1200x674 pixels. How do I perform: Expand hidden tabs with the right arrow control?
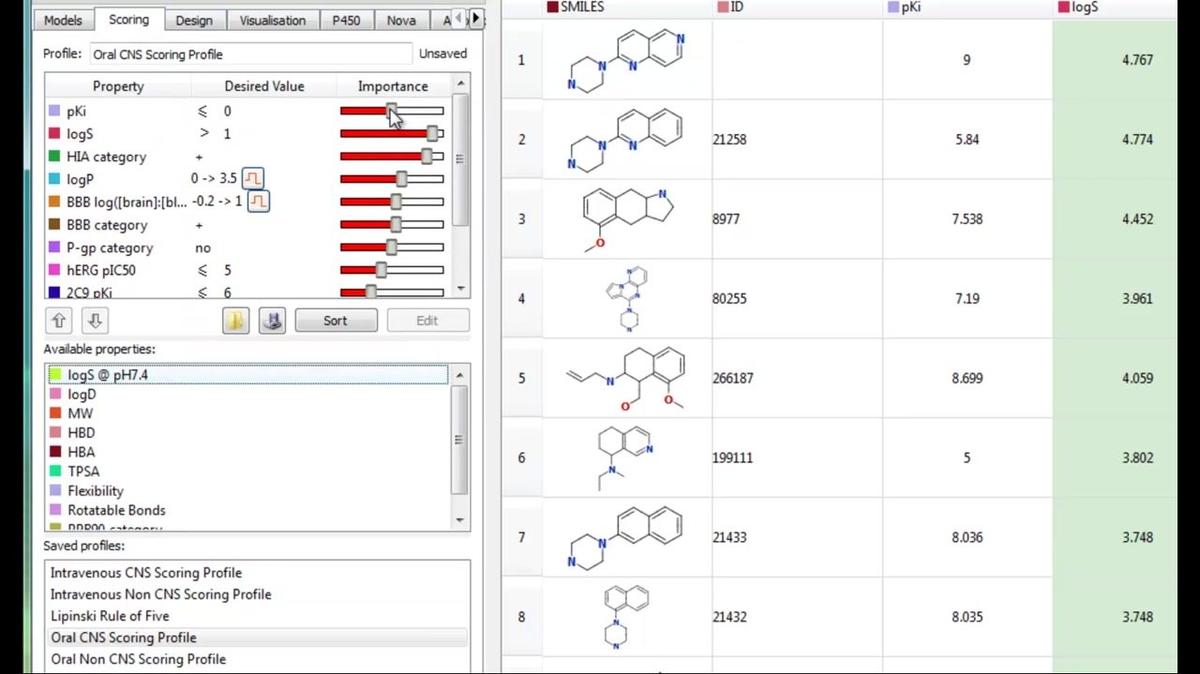[477, 18]
